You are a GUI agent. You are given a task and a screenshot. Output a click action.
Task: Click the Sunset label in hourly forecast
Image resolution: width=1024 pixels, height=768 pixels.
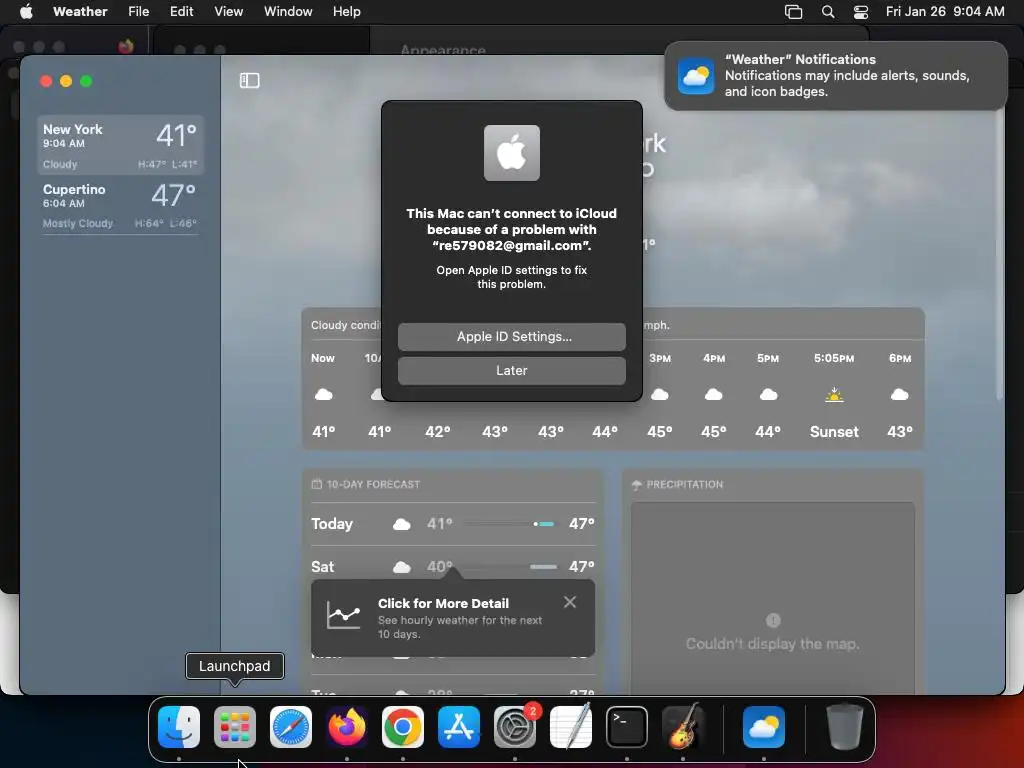click(834, 432)
